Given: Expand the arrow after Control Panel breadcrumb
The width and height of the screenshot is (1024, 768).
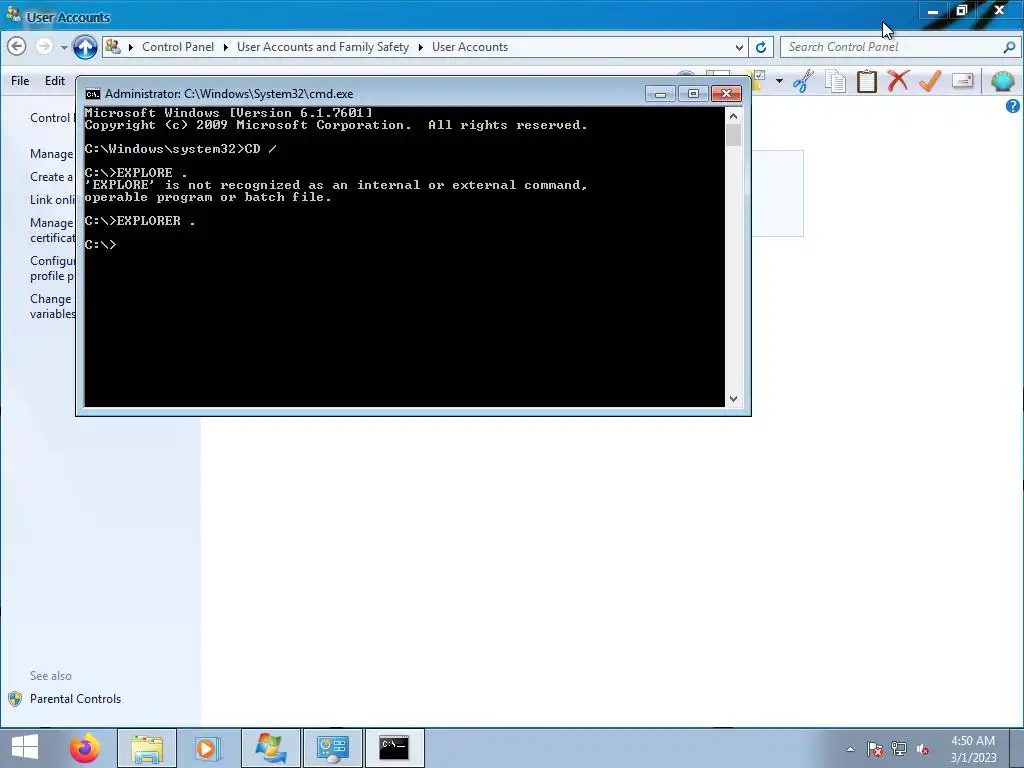Looking at the screenshot, I should click(x=225, y=47).
